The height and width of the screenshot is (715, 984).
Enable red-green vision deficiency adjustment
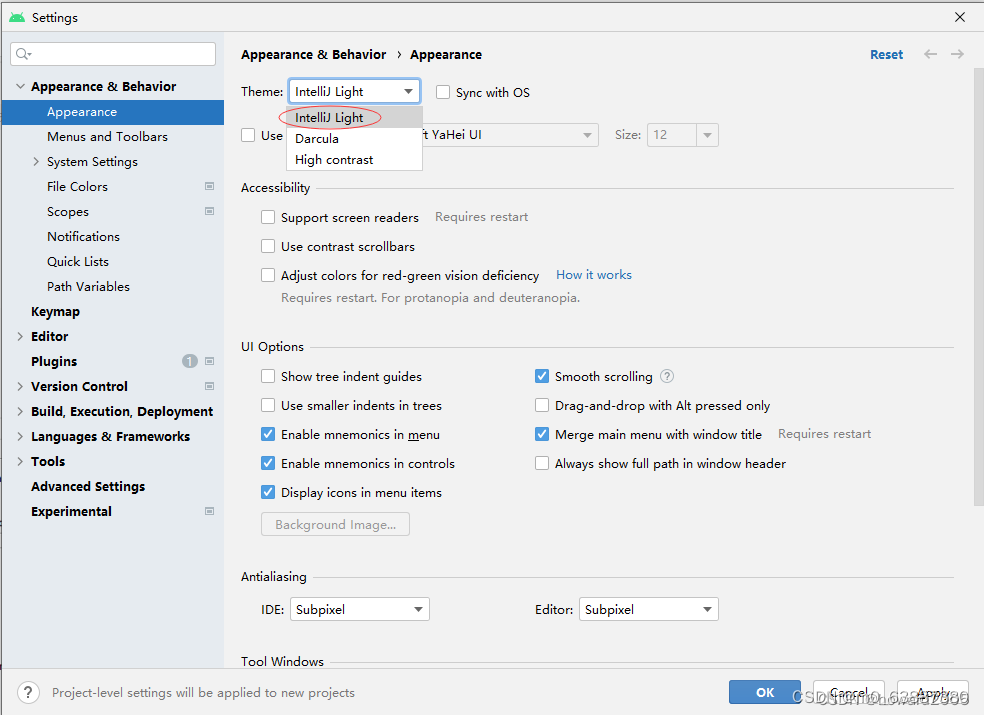(268, 275)
